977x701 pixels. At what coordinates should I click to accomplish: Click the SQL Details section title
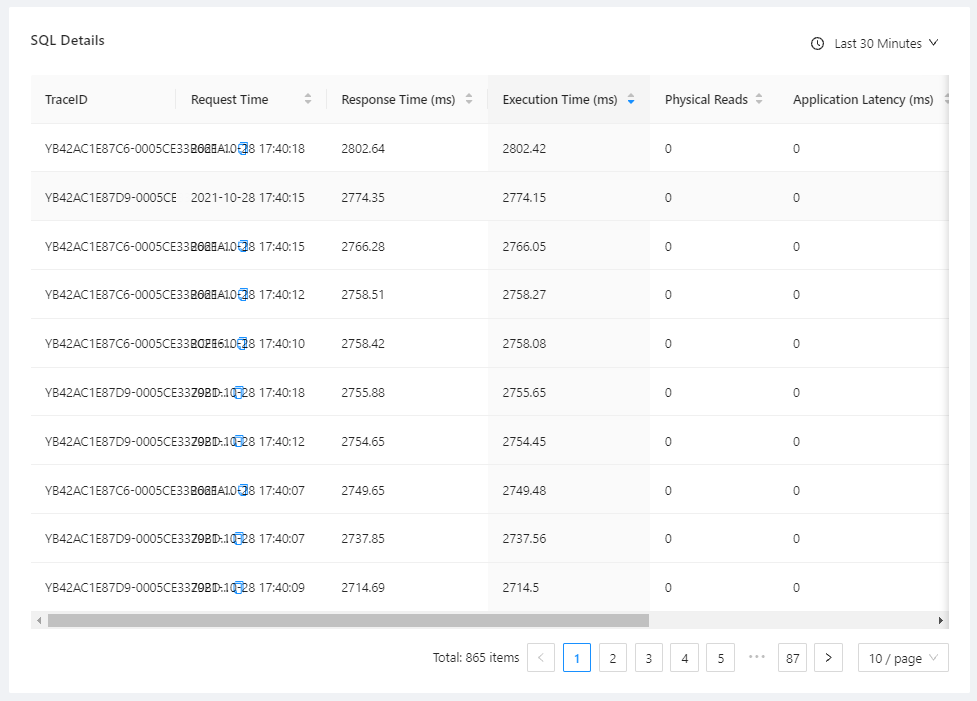tap(67, 41)
